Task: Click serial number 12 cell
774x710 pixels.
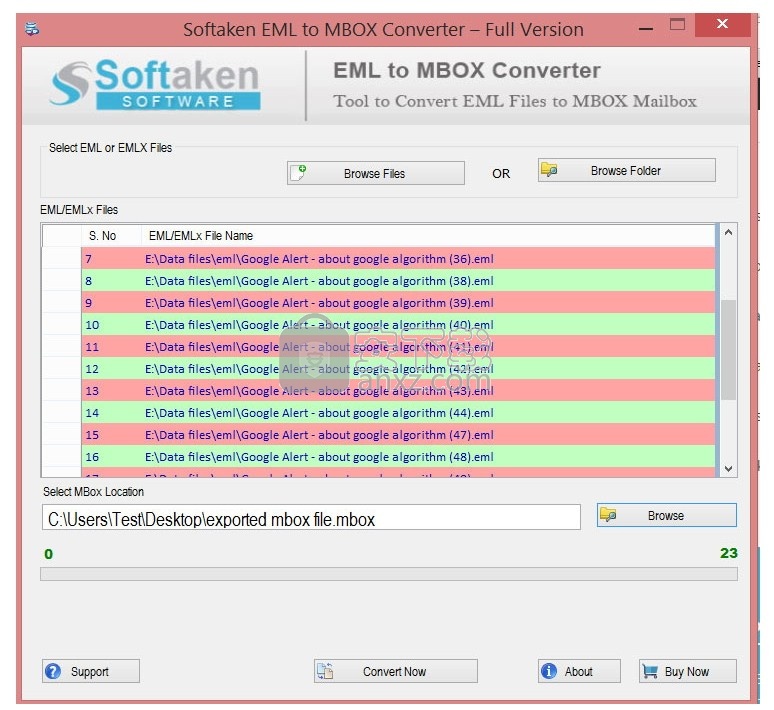Action: coord(112,369)
